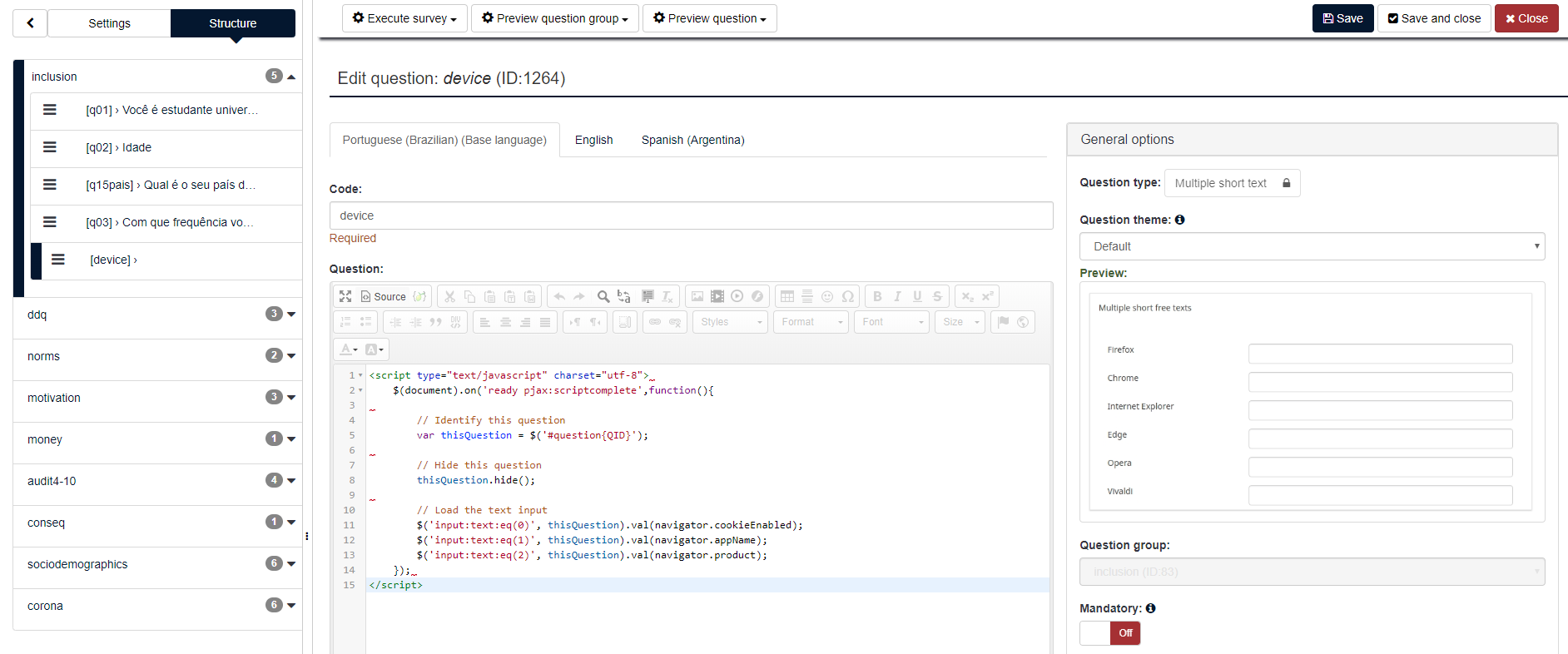Click the drag handle for the device question
The image size is (1568, 654).
point(58,260)
